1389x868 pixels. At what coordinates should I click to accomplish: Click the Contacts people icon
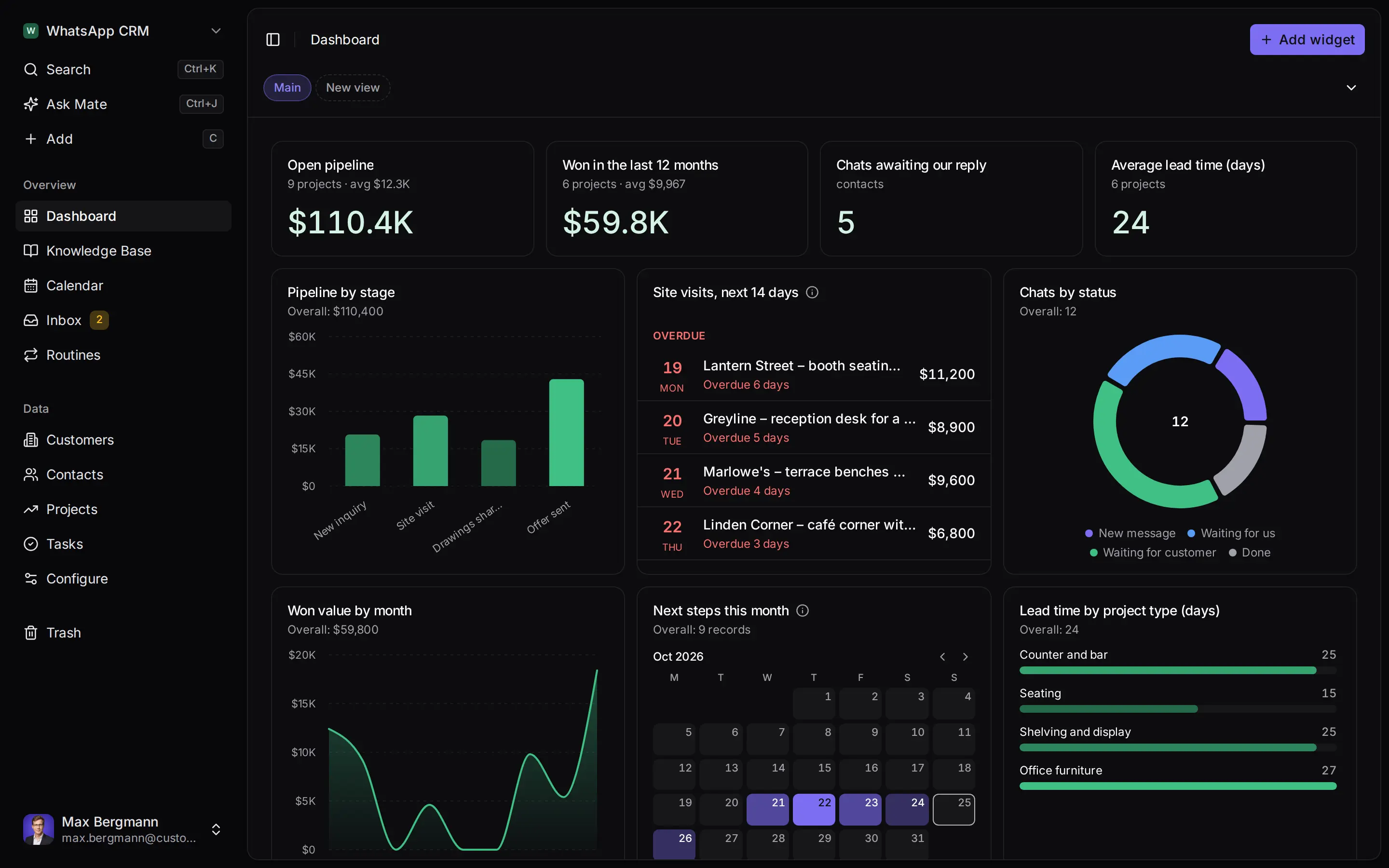tap(30, 475)
